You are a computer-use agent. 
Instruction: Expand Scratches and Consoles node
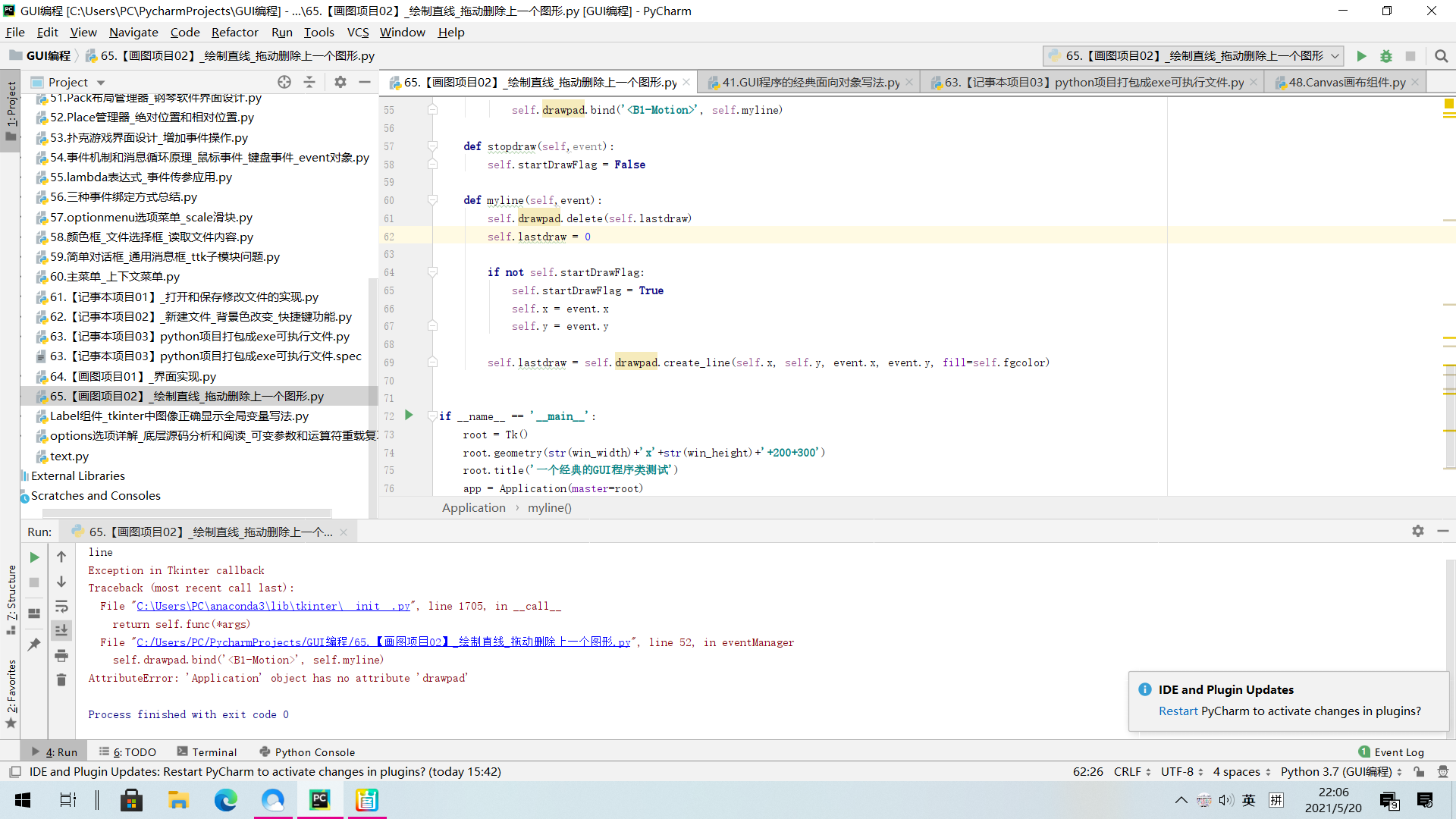point(96,496)
